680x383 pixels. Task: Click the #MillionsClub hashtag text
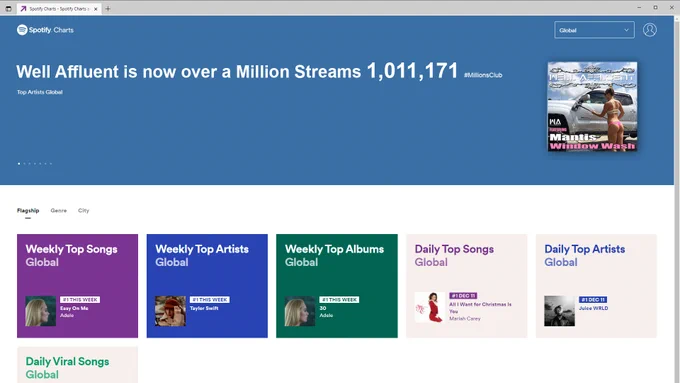coord(483,75)
